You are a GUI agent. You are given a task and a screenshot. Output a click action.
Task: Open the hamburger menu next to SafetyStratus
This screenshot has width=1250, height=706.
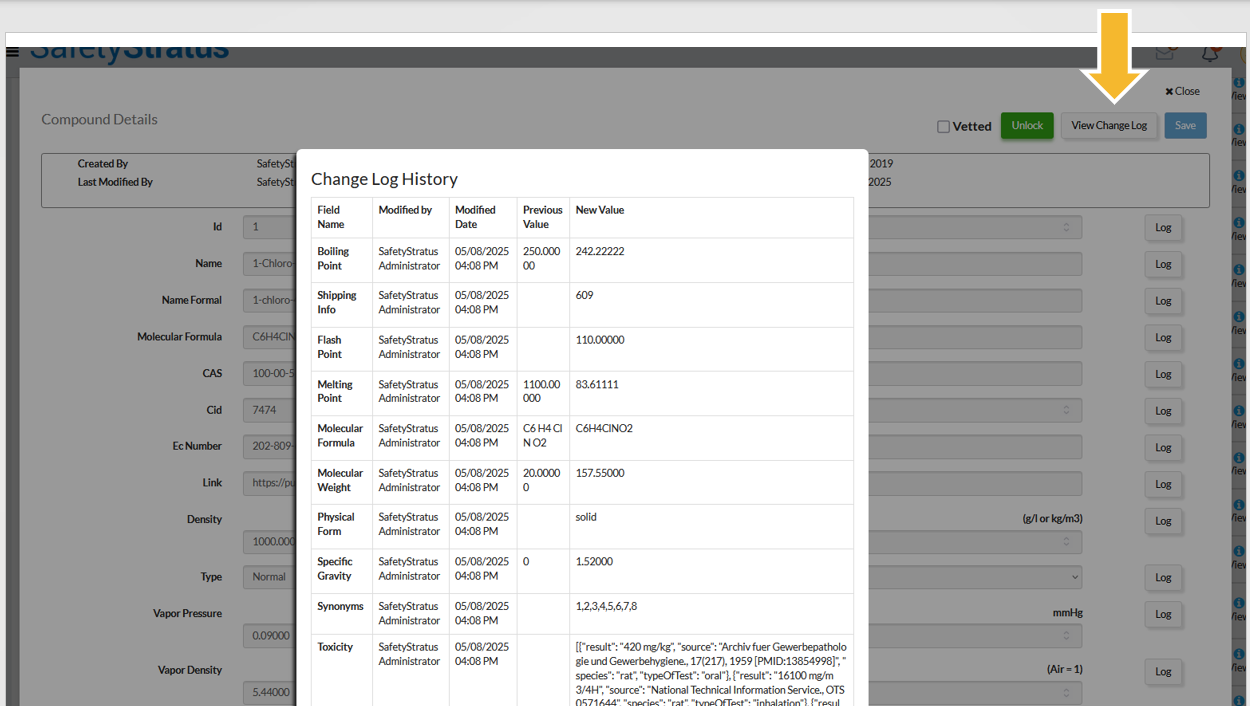[x=12, y=53]
